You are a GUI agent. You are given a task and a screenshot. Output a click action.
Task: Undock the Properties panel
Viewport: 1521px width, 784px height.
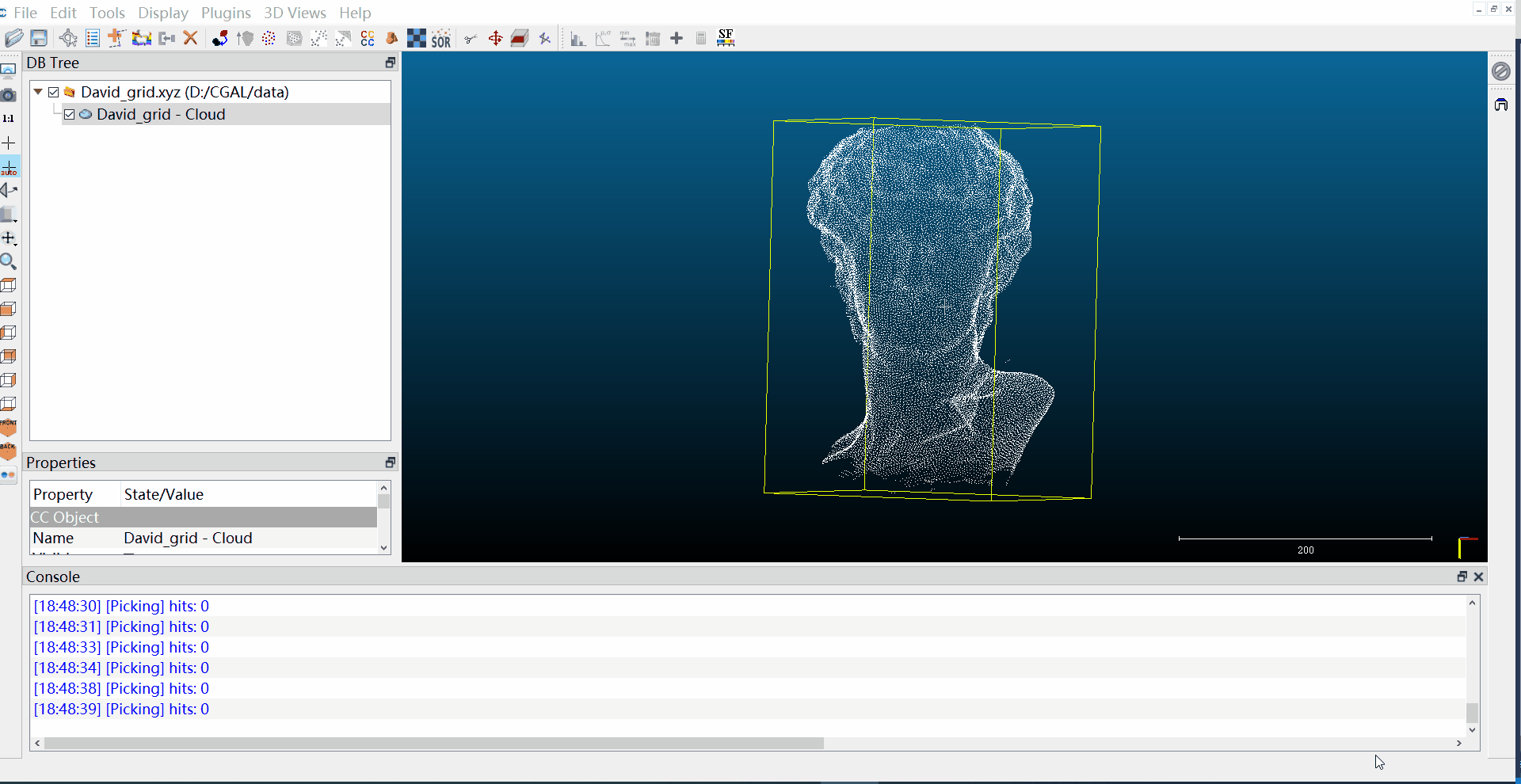(x=390, y=462)
